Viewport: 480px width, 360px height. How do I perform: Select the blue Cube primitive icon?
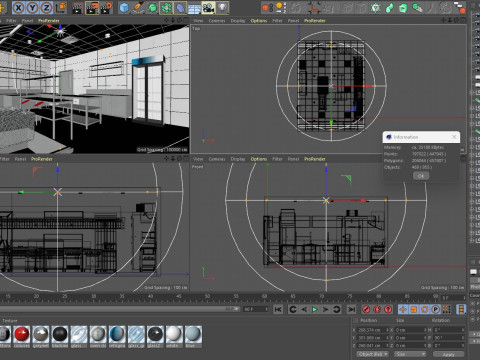click(x=124, y=8)
